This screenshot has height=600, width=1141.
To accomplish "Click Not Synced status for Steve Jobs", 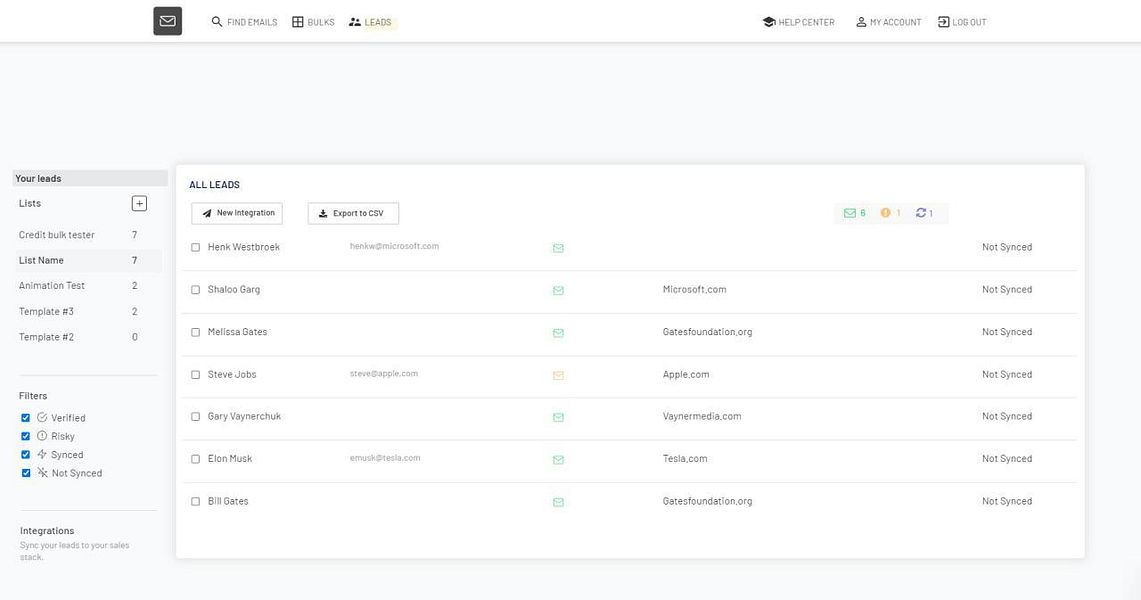I will 1006,375.
